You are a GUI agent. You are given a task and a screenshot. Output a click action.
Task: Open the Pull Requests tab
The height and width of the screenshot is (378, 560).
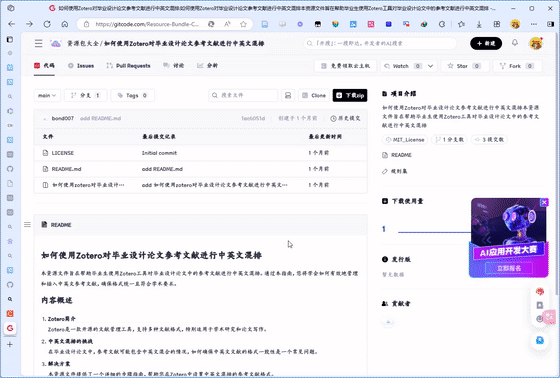pyautogui.click(x=128, y=66)
